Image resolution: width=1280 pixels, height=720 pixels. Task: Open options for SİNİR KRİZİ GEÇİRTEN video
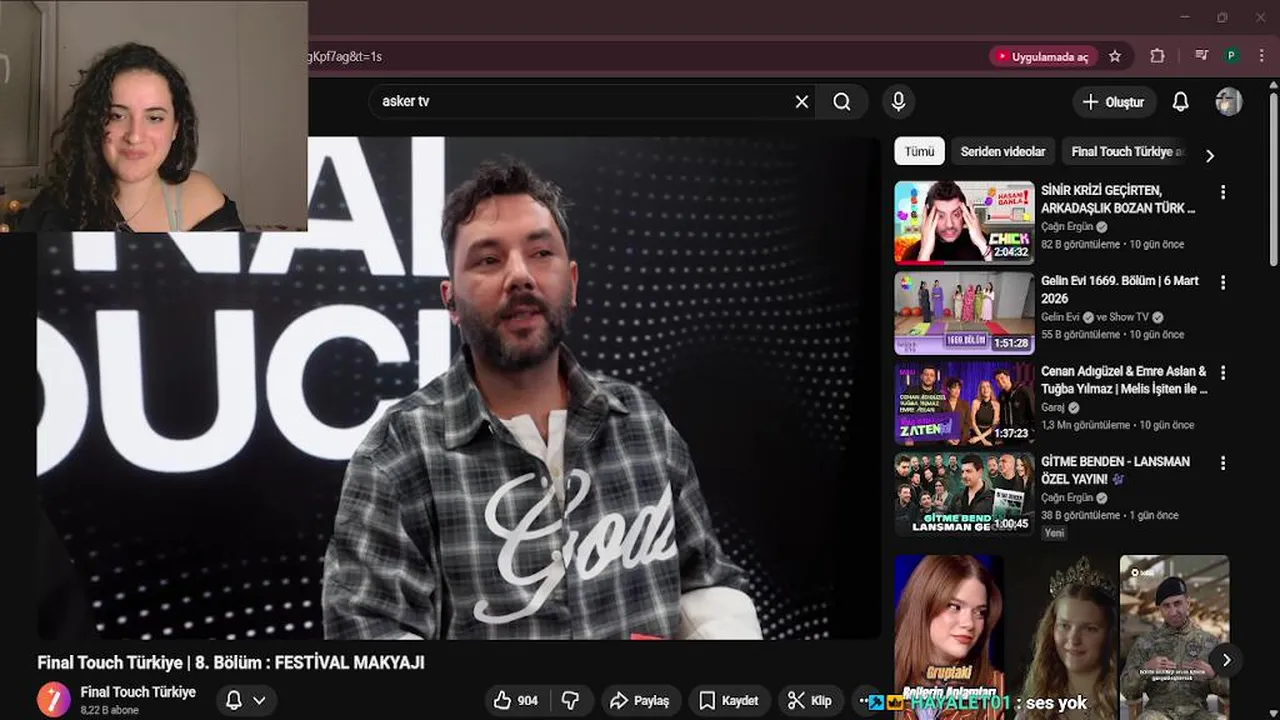[1222, 192]
